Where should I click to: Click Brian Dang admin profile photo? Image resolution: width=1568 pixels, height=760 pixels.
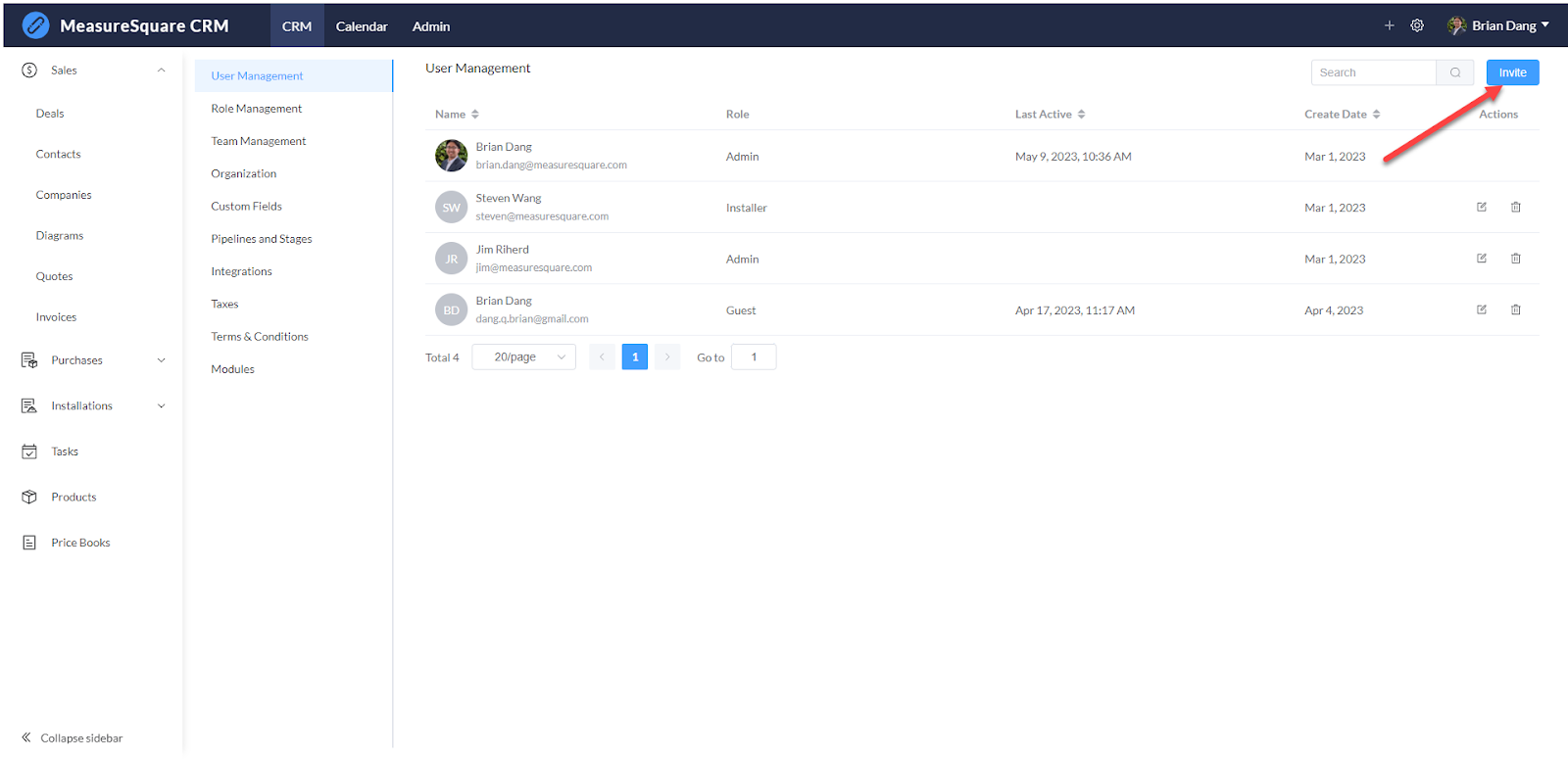pos(451,156)
